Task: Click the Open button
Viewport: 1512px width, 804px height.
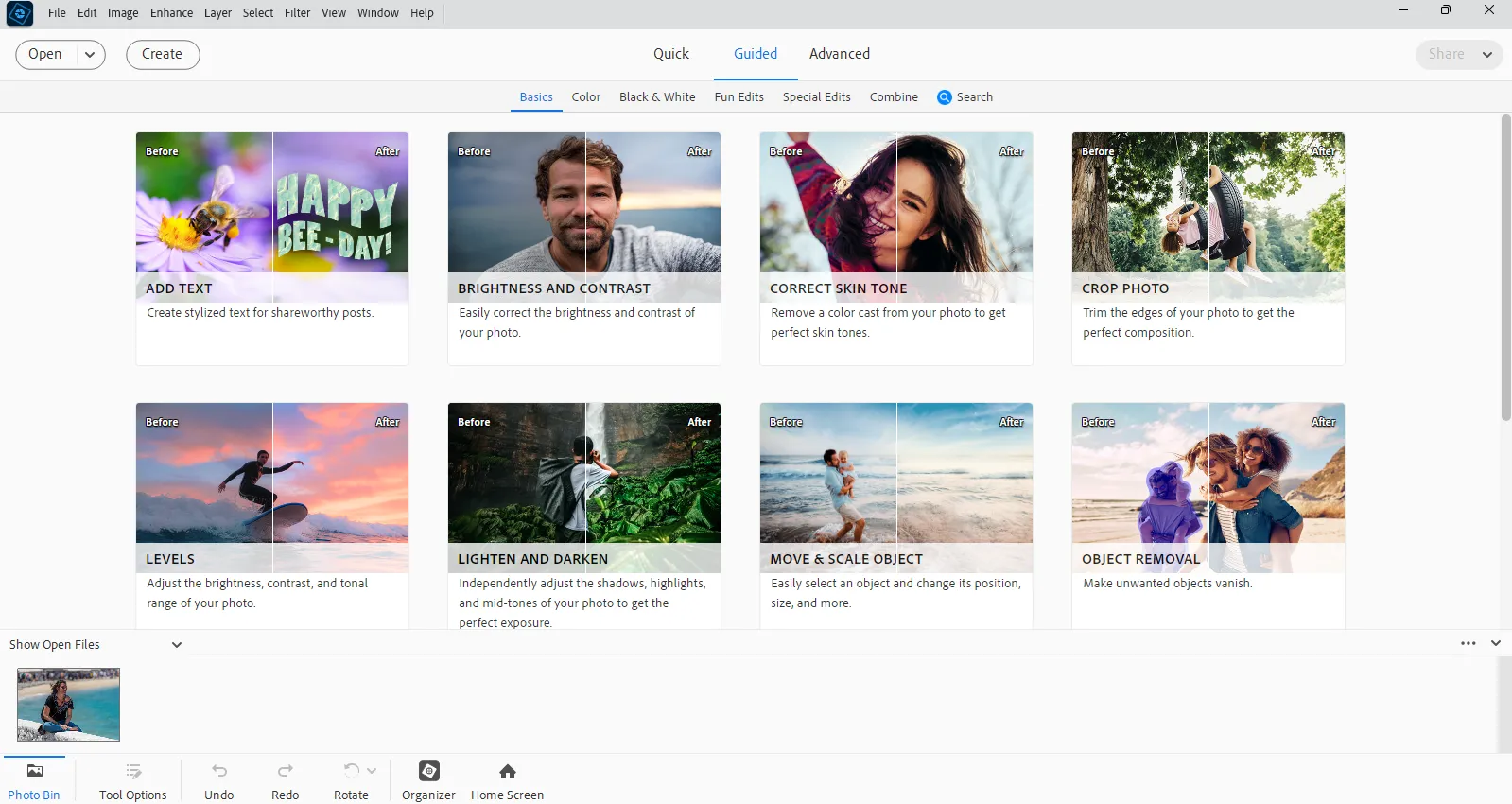Action: click(x=45, y=55)
